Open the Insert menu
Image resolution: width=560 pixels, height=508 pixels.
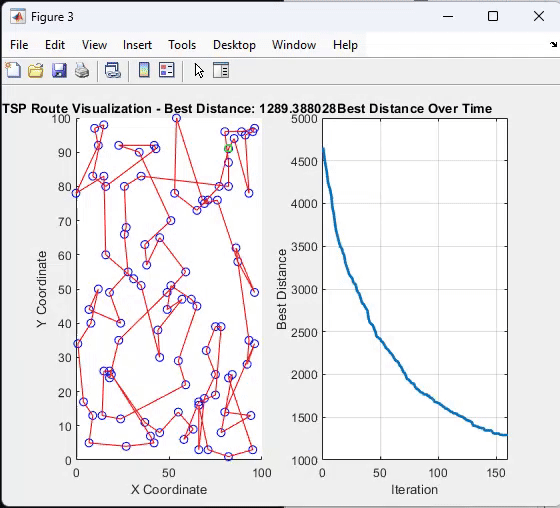(138, 45)
